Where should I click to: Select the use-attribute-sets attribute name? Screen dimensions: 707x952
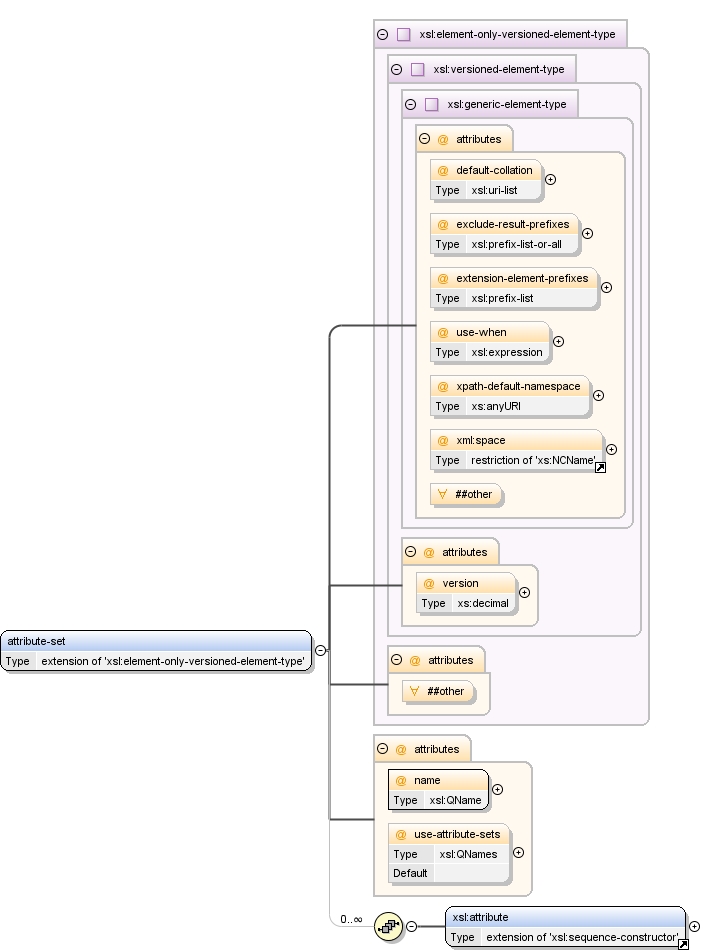coord(457,835)
